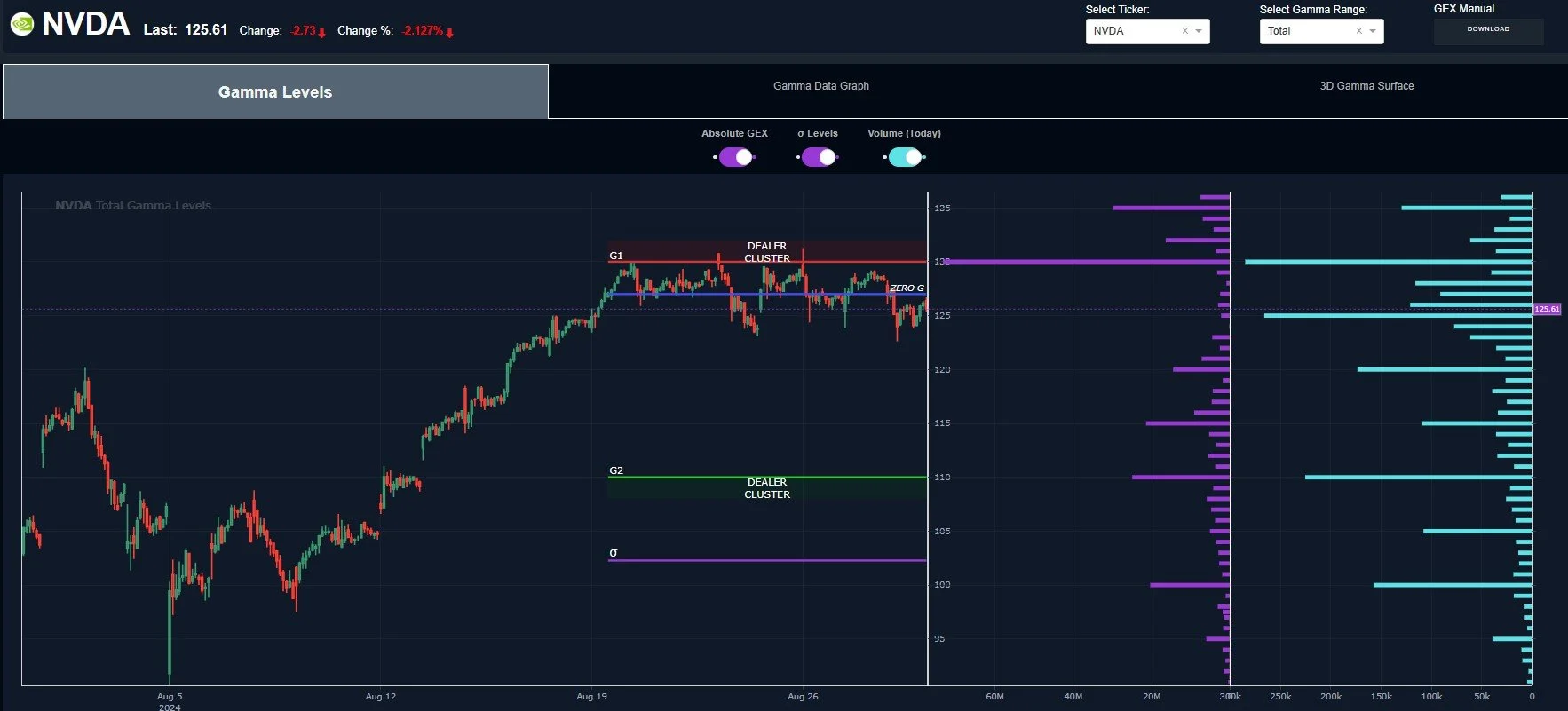The height and width of the screenshot is (711, 1568).
Task: Click the 115 price axis label
Action: (x=942, y=423)
